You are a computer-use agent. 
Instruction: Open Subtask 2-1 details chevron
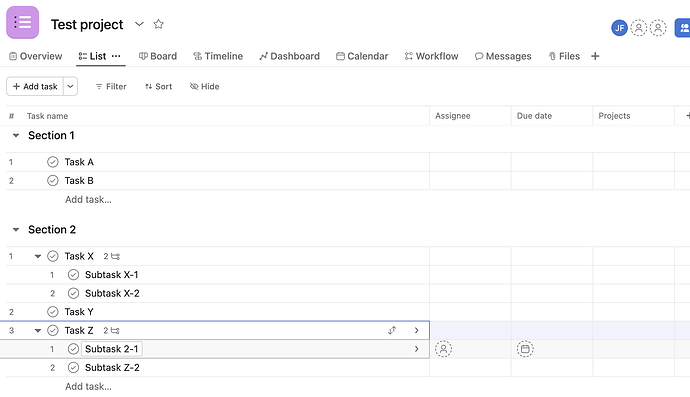pyautogui.click(x=416, y=349)
